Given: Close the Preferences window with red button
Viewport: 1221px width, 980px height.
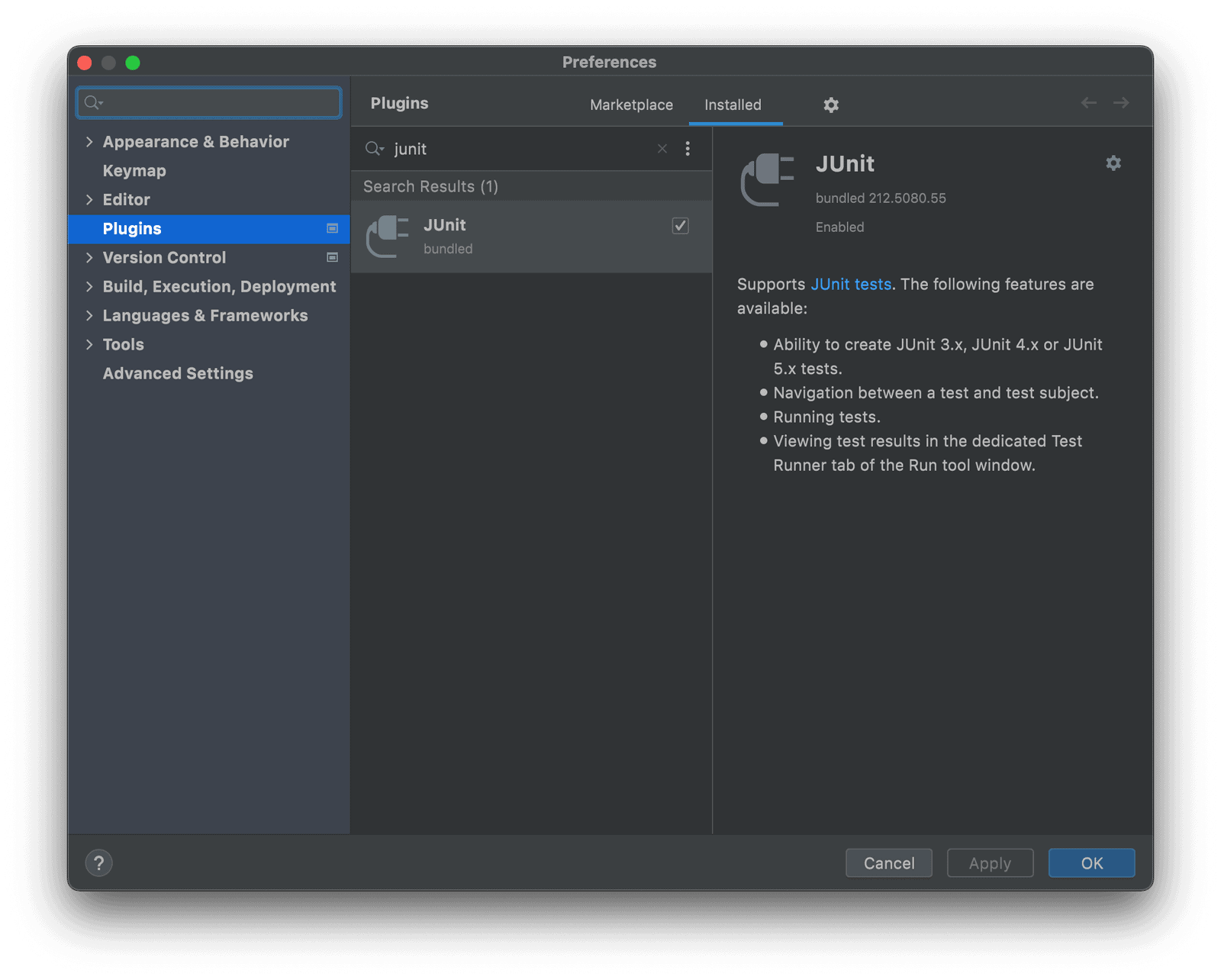Looking at the screenshot, I should pos(85,63).
